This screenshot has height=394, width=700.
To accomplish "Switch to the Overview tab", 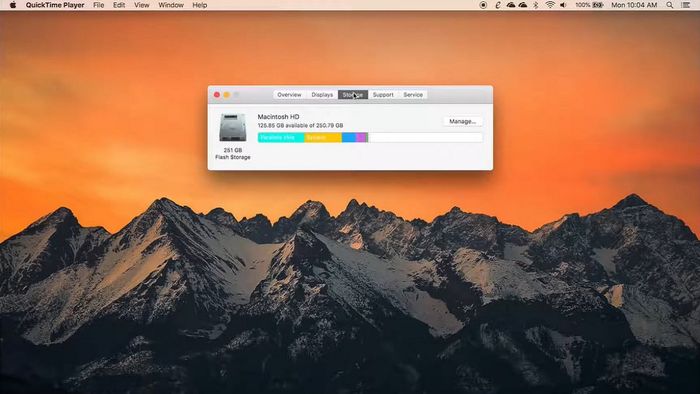I will [x=289, y=95].
